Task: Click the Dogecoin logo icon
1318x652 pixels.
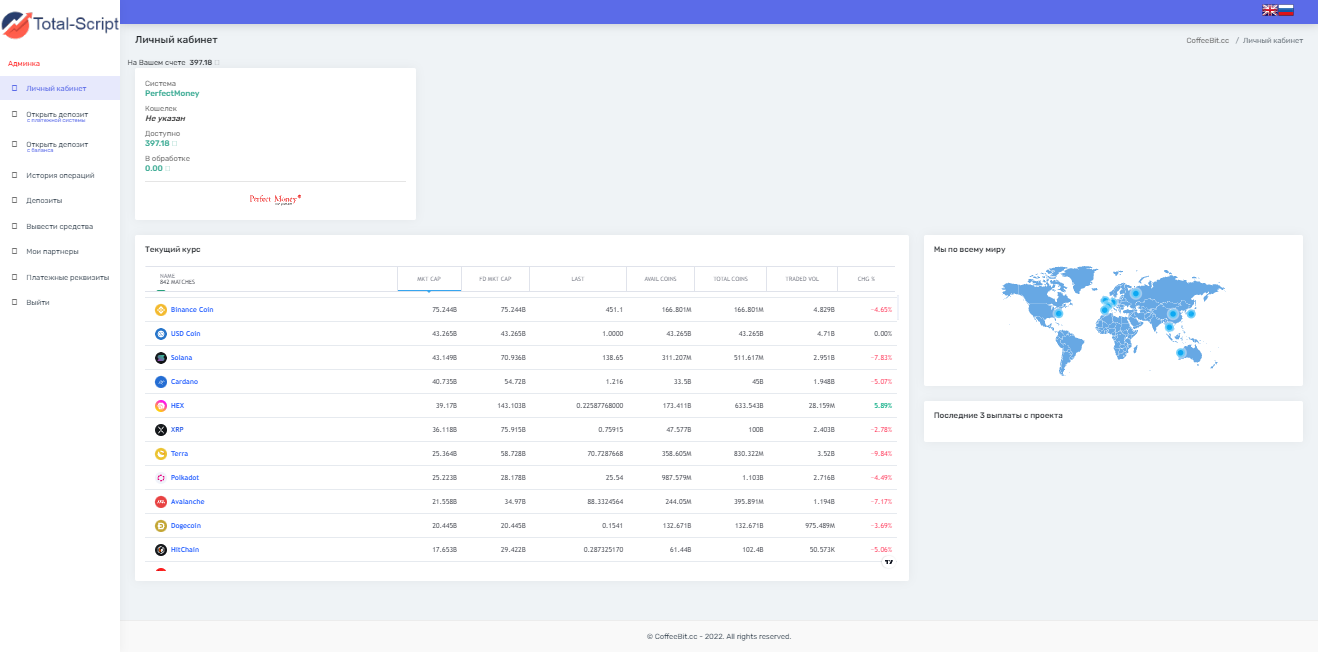Action: (160, 526)
